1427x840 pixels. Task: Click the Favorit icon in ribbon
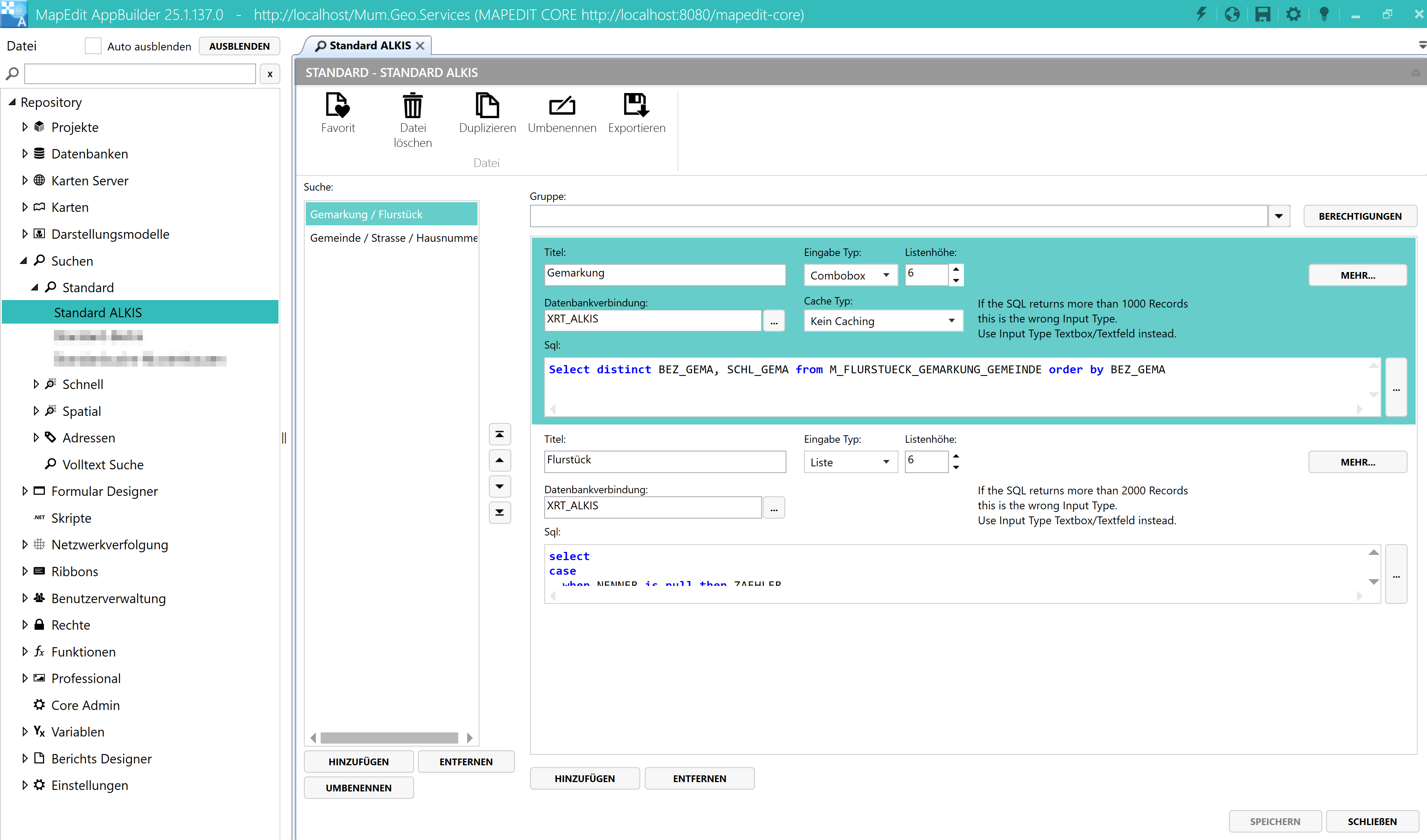338,105
